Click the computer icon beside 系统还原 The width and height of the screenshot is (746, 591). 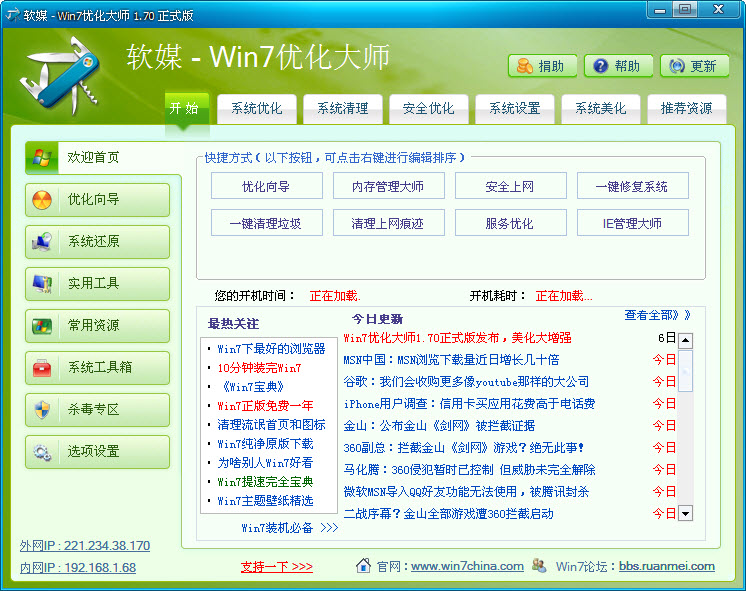click(42, 242)
